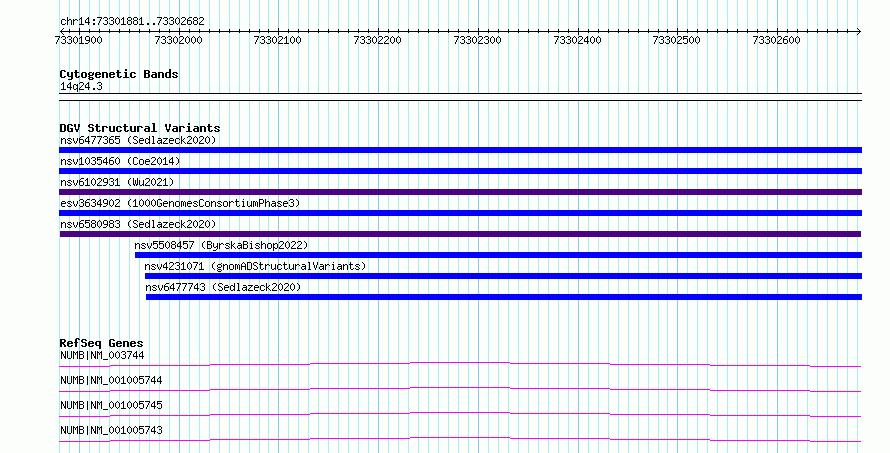Open transcript NUMB|NM_001005745
The height and width of the screenshot is (453, 890).
111,406
